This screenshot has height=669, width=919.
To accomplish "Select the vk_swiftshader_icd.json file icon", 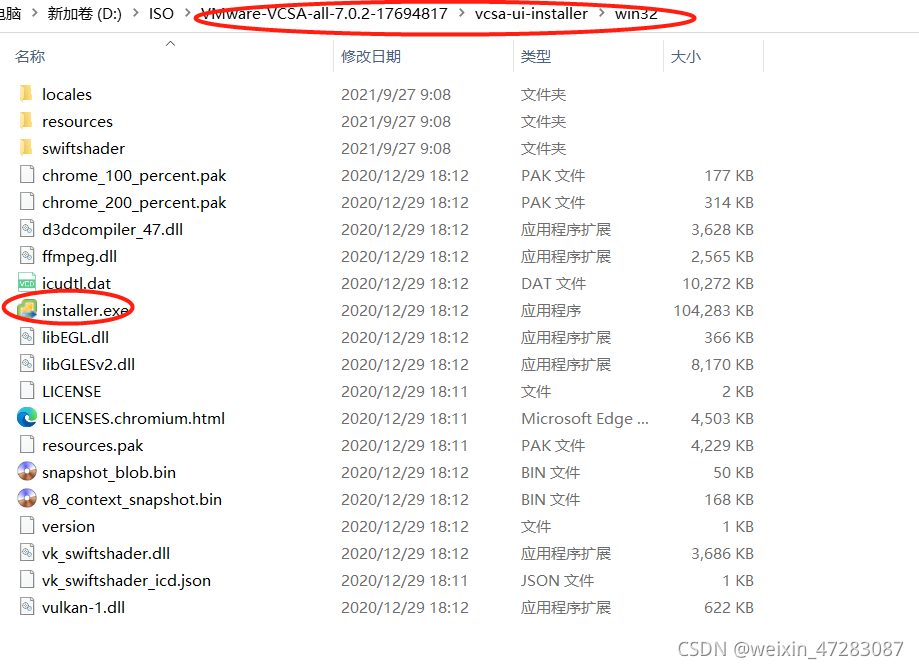I will 27,579.
